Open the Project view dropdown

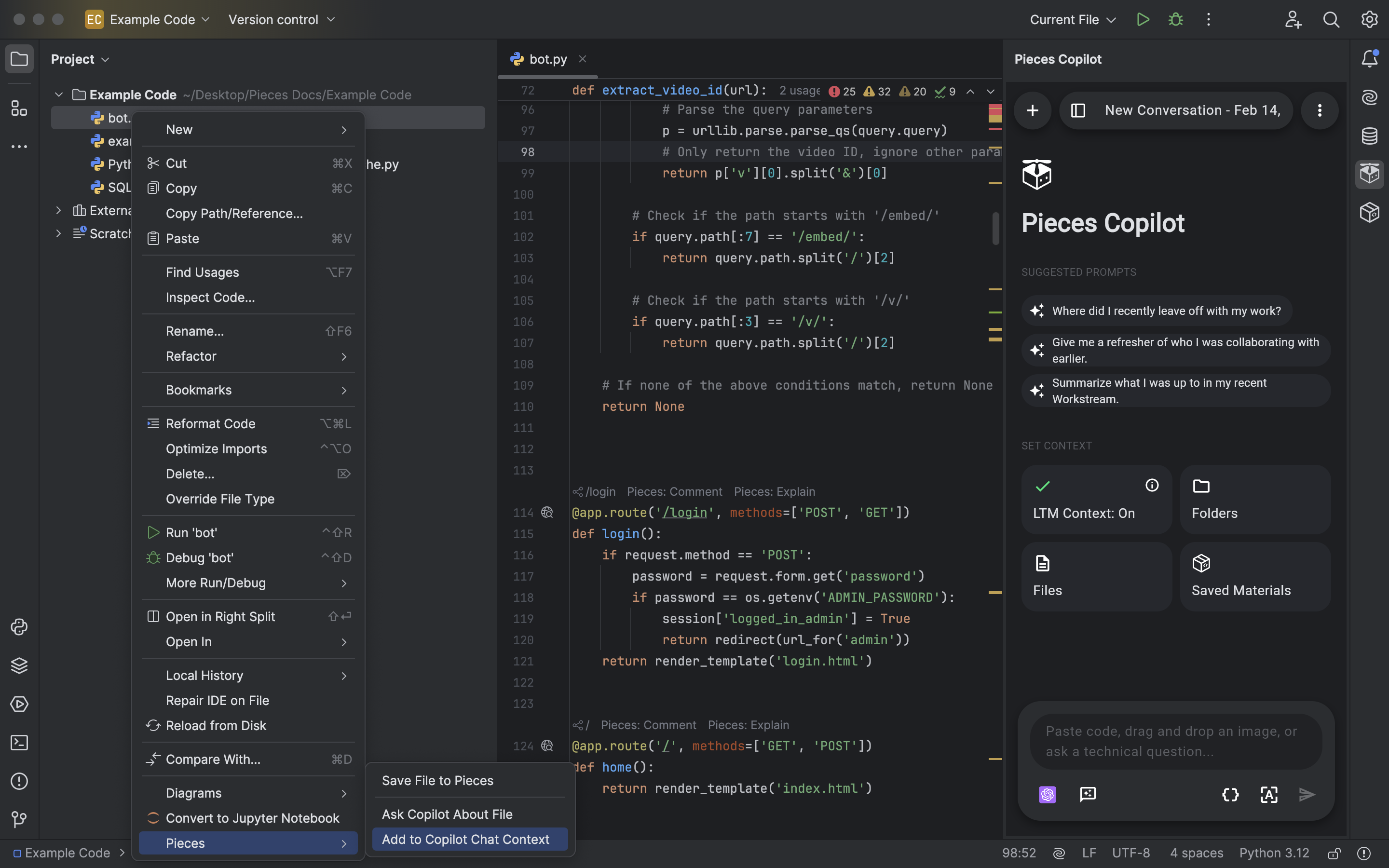pyautogui.click(x=80, y=59)
